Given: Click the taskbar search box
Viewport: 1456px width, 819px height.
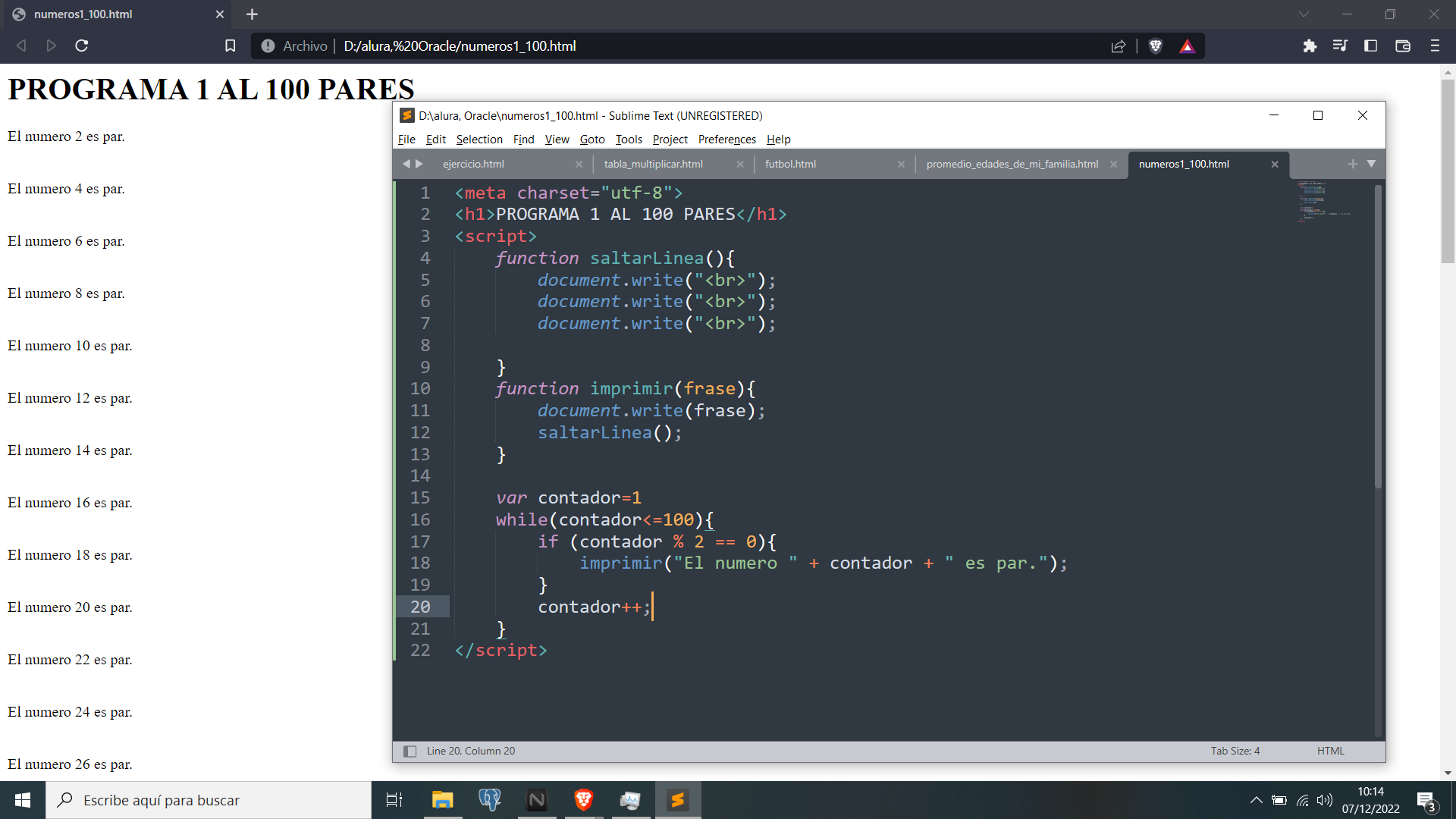Looking at the screenshot, I should tap(209, 800).
